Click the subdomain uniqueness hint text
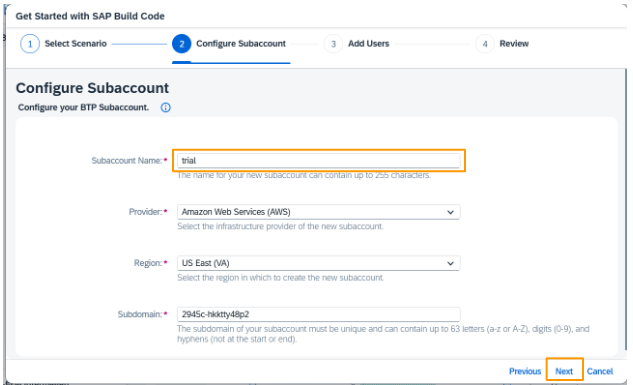The height and width of the screenshot is (385, 633). [383, 334]
